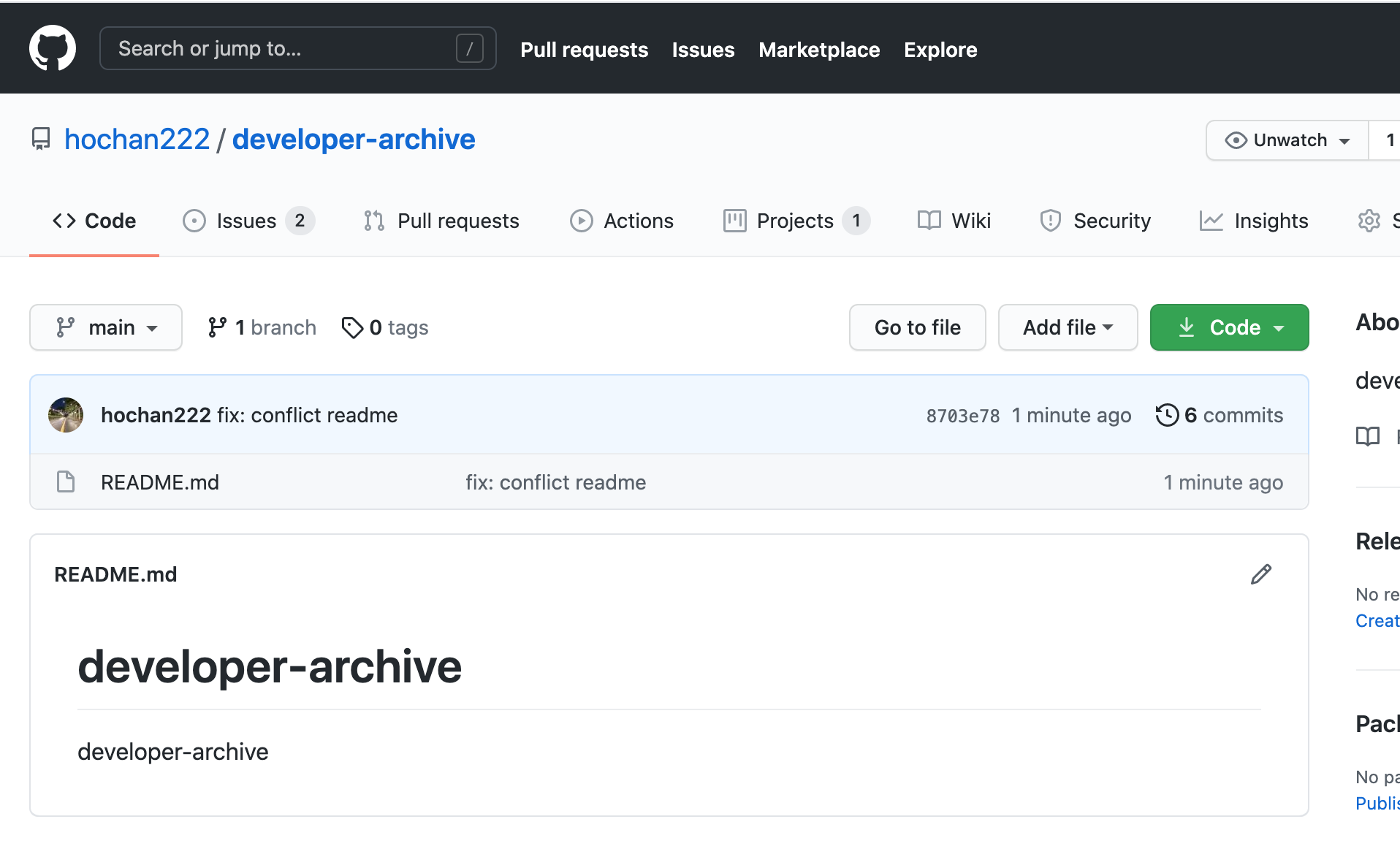The width and height of the screenshot is (1400, 849).
Task: Click the hochan222 avatar in commit bar
Action: click(x=66, y=415)
